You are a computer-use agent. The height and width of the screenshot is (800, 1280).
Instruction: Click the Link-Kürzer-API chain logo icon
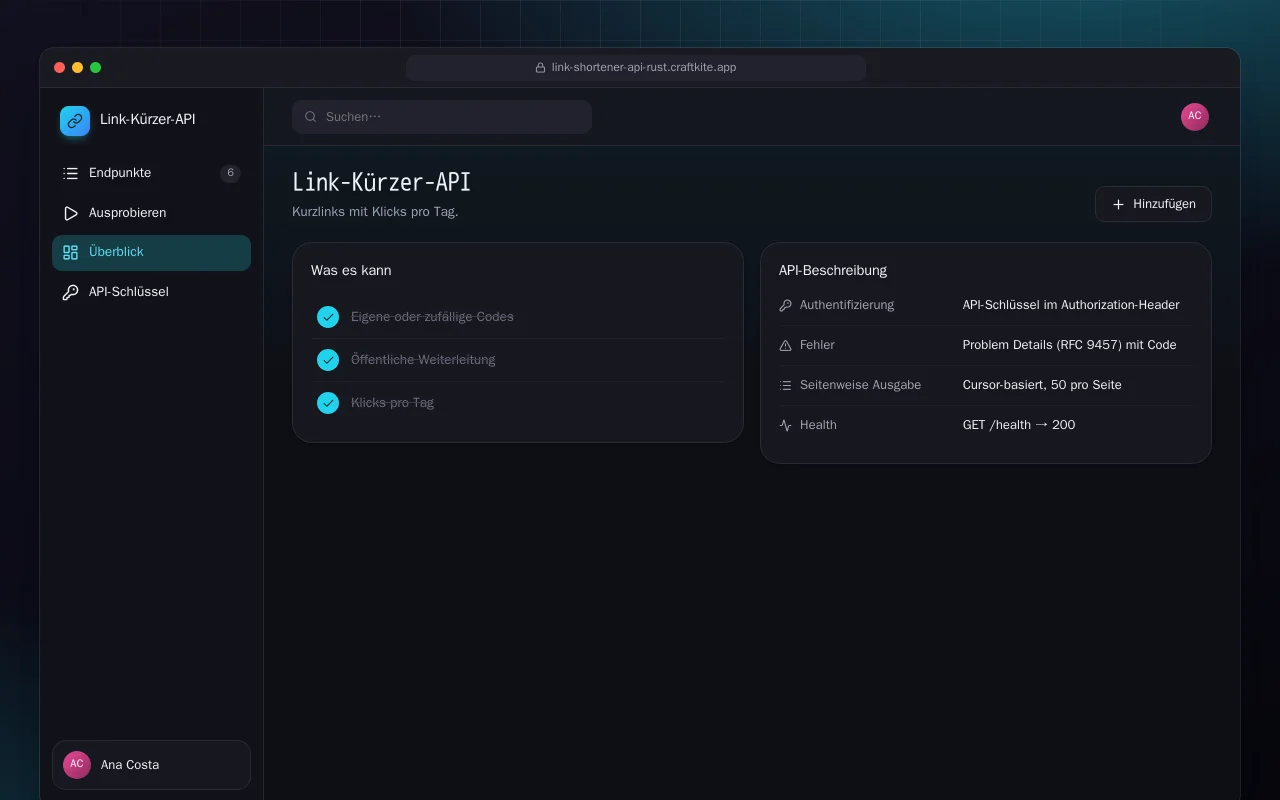coord(75,121)
